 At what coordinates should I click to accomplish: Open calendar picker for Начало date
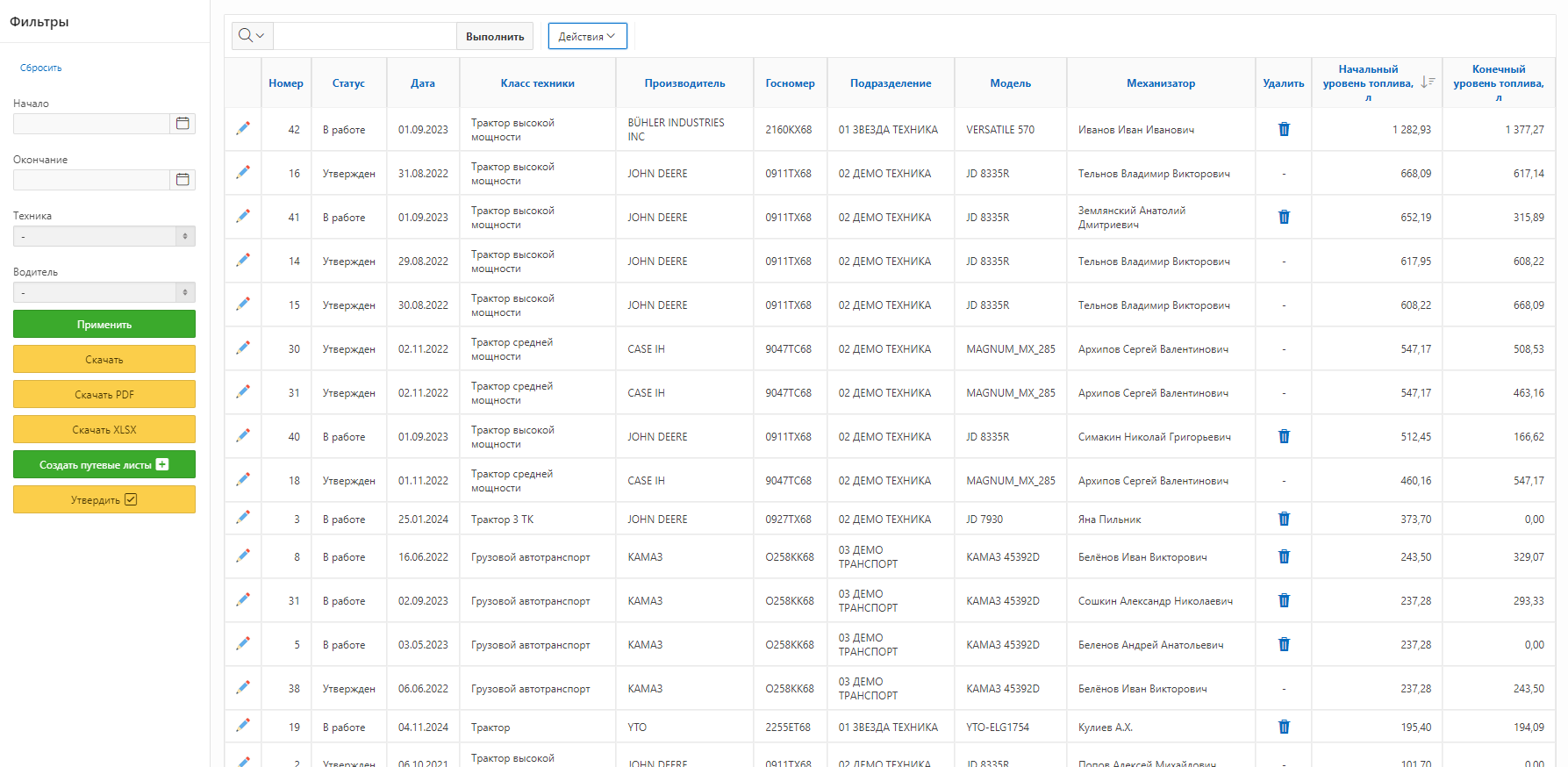tap(183, 124)
